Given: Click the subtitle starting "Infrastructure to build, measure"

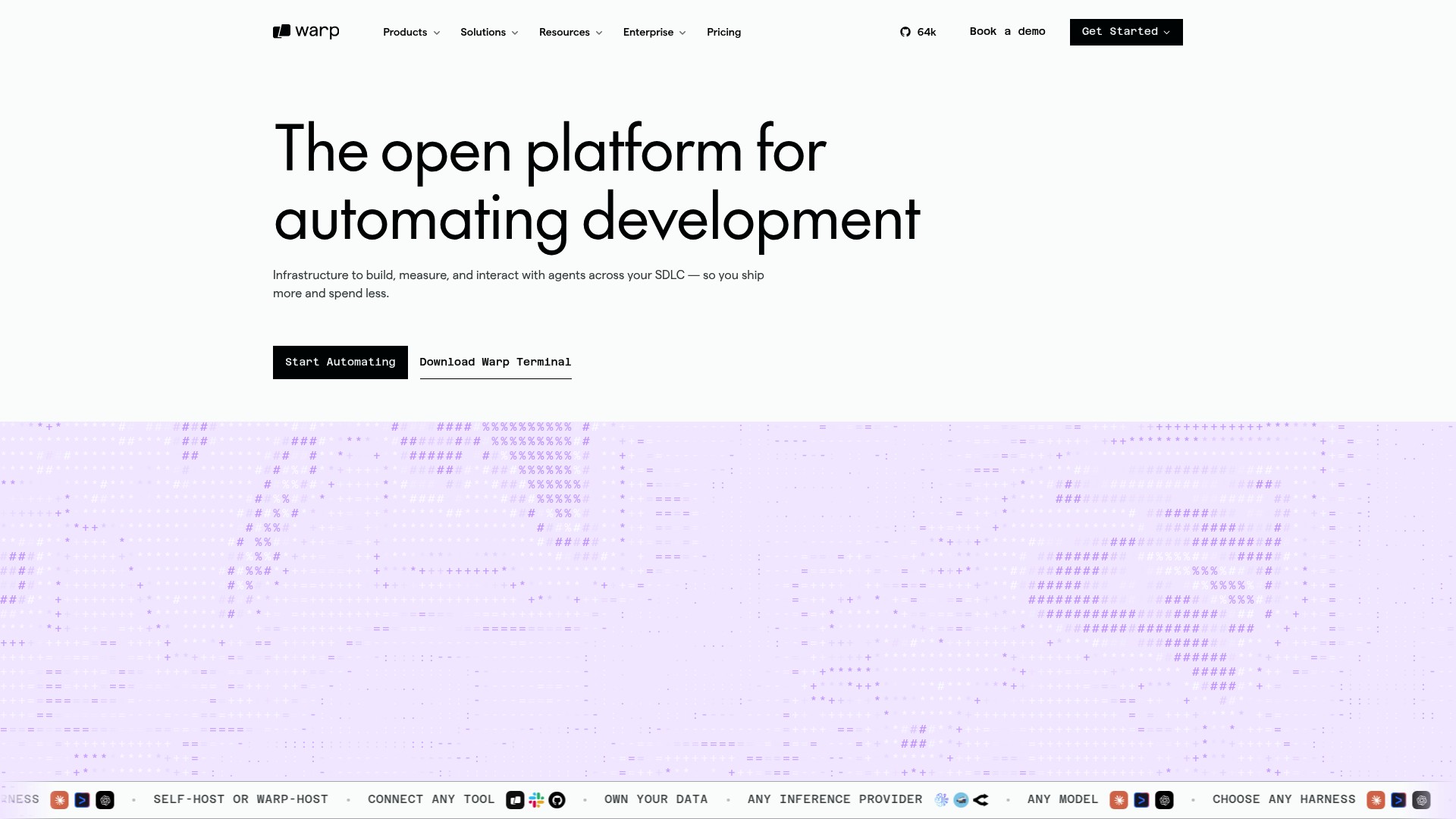Looking at the screenshot, I should pos(519,284).
